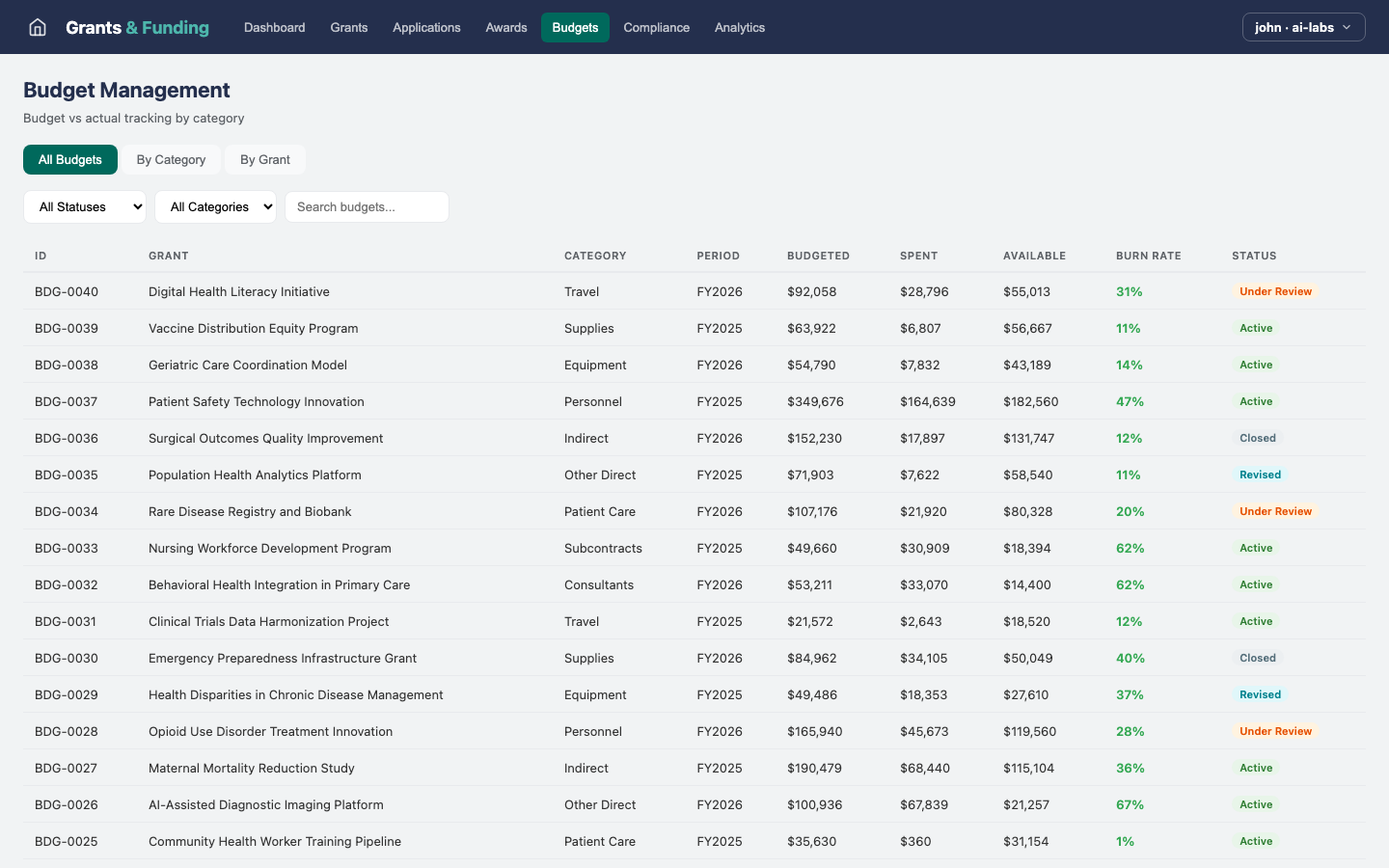The image size is (1389, 868).
Task: Open the Applications page
Action: tap(426, 27)
